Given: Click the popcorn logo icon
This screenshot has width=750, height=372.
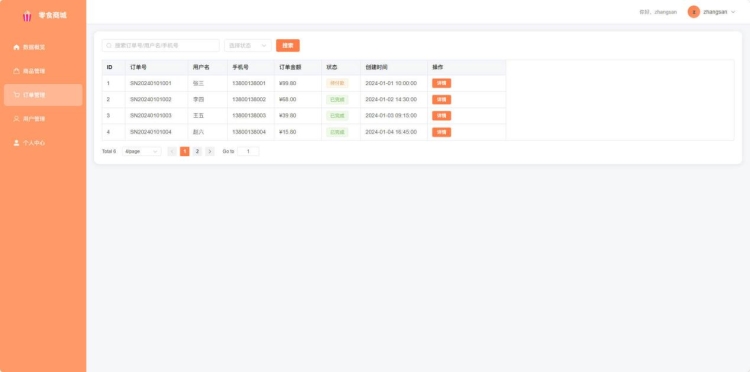Looking at the screenshot, I should [x=27, y=16].
